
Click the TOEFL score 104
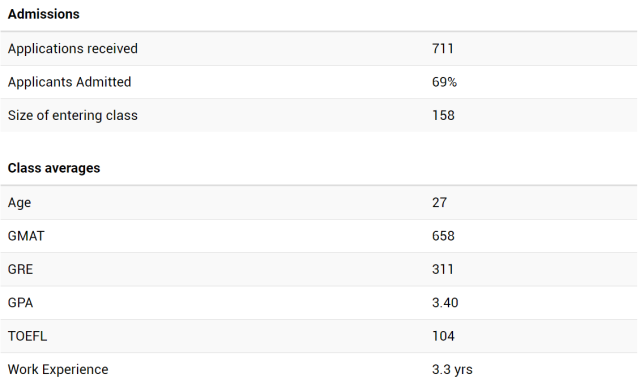pos(443,336)
